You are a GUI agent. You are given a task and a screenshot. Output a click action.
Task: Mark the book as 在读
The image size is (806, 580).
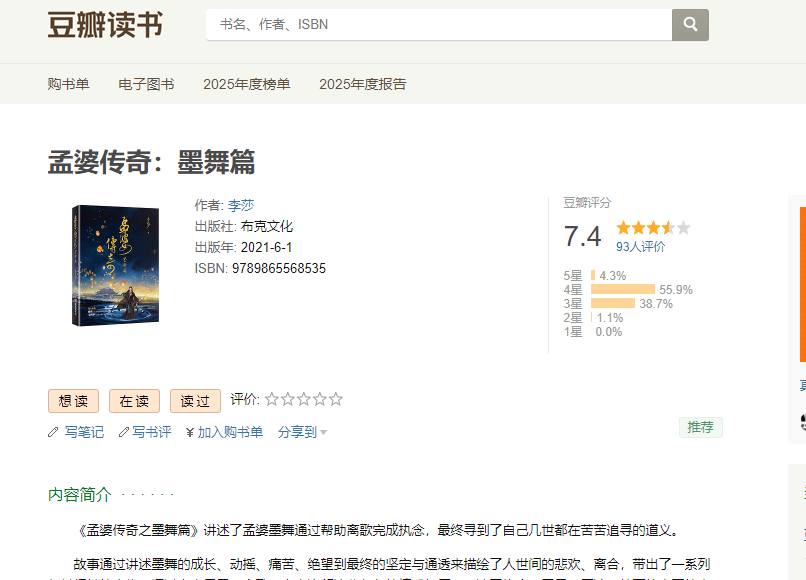(134, 401)
